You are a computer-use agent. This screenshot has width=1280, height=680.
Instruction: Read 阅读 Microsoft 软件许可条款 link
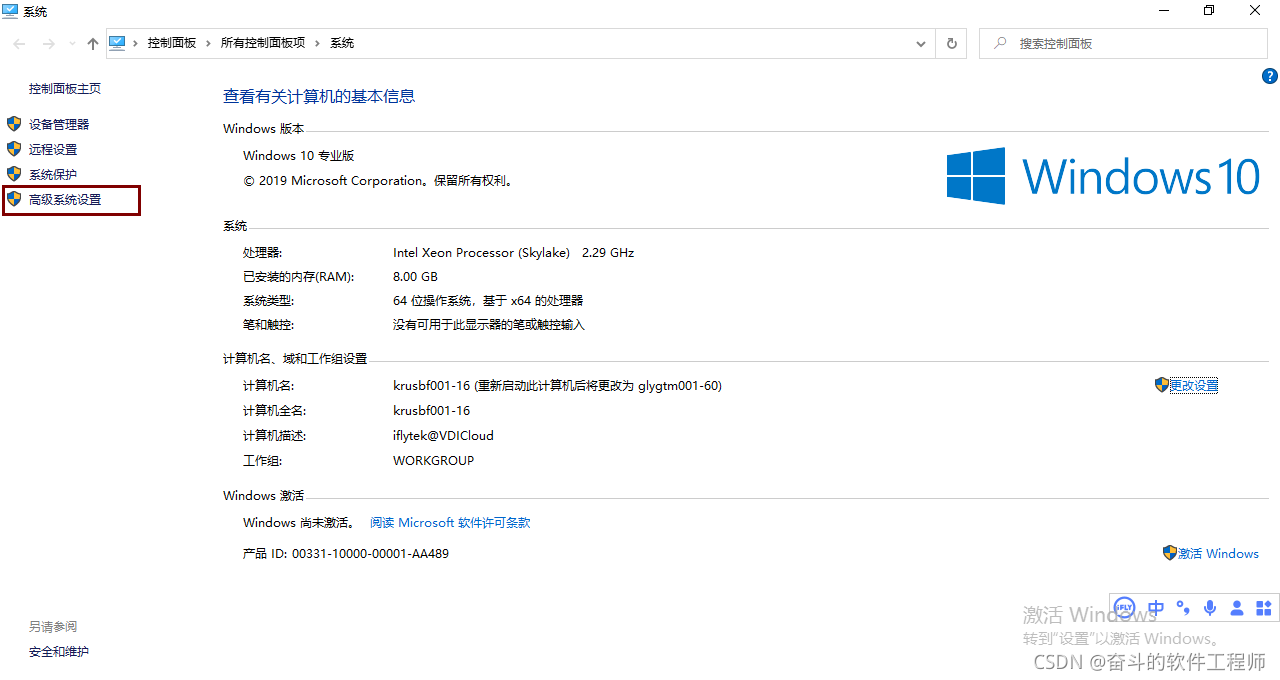click(450, 522)
